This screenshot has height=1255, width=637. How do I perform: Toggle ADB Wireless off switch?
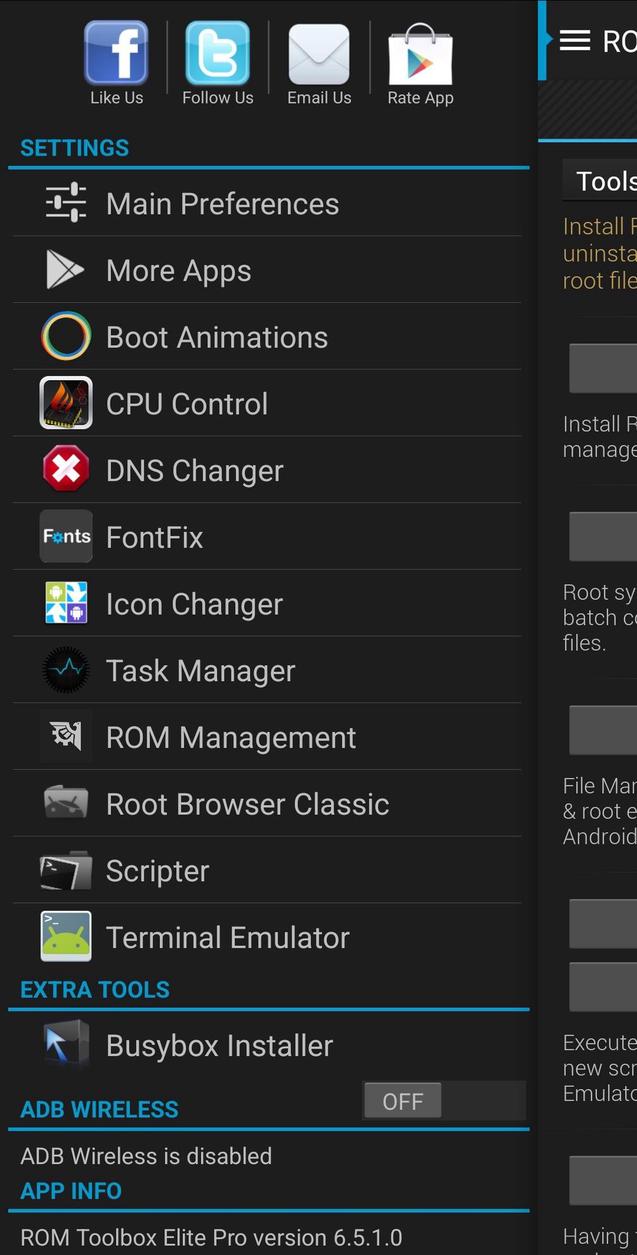point(402,1101)
